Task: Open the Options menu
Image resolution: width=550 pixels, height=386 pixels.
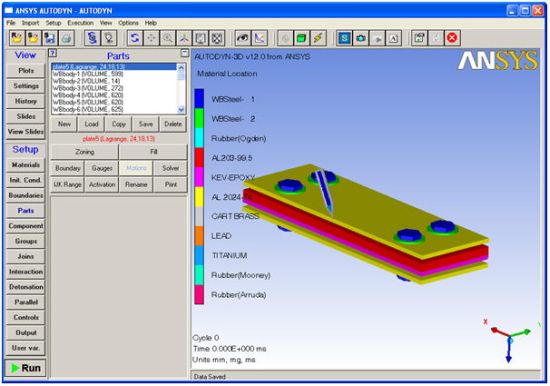Action: click(x=128, y=23)
